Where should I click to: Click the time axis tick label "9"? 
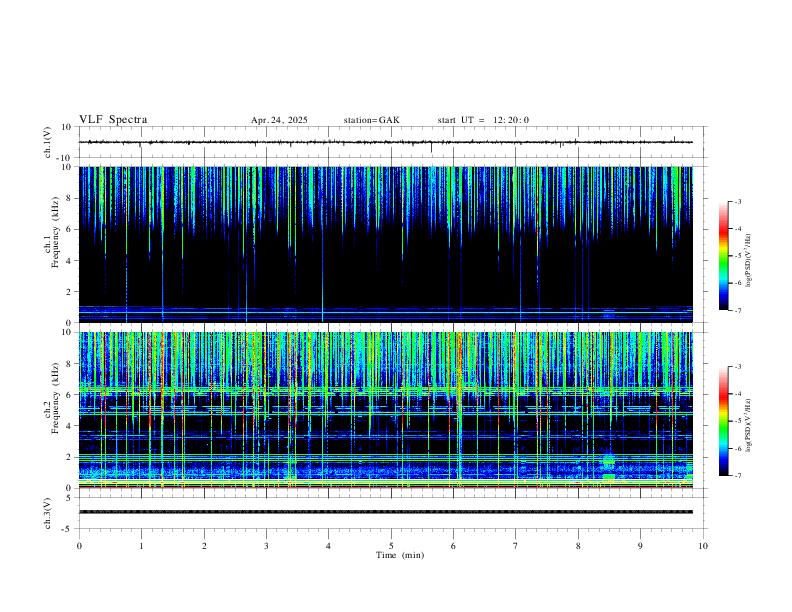640,546
